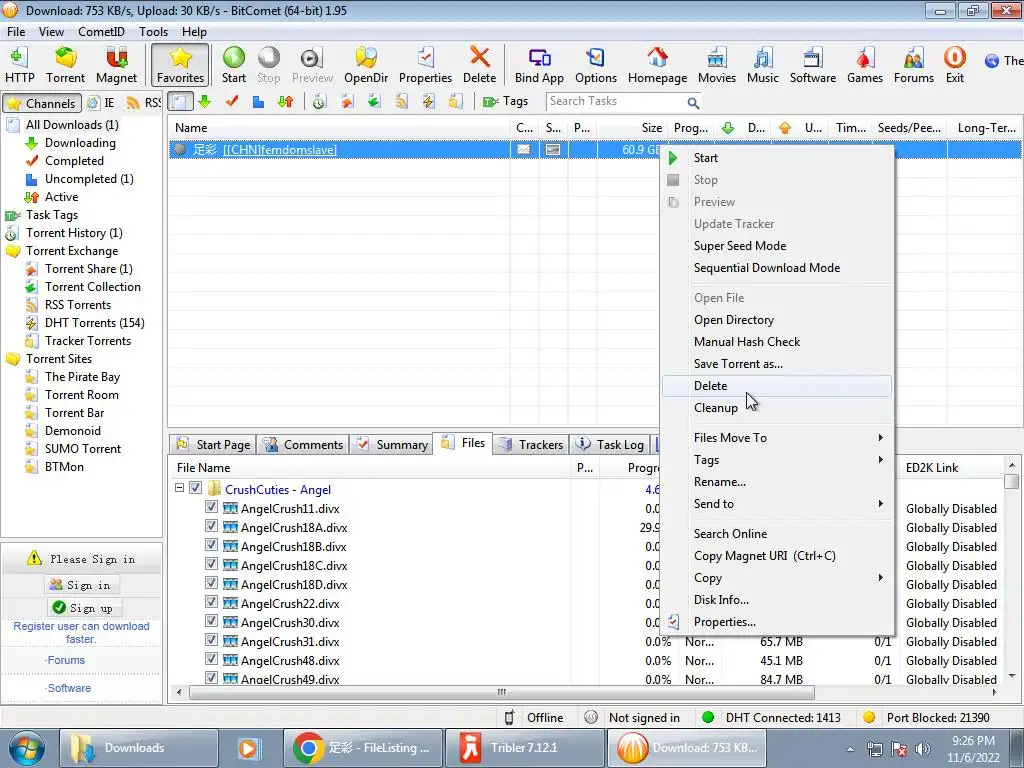This screenshot has width=1024, height=768.
Task: Uncheck the AngelCrush22.divx file checkbox
Action: [x=211, y=601]
